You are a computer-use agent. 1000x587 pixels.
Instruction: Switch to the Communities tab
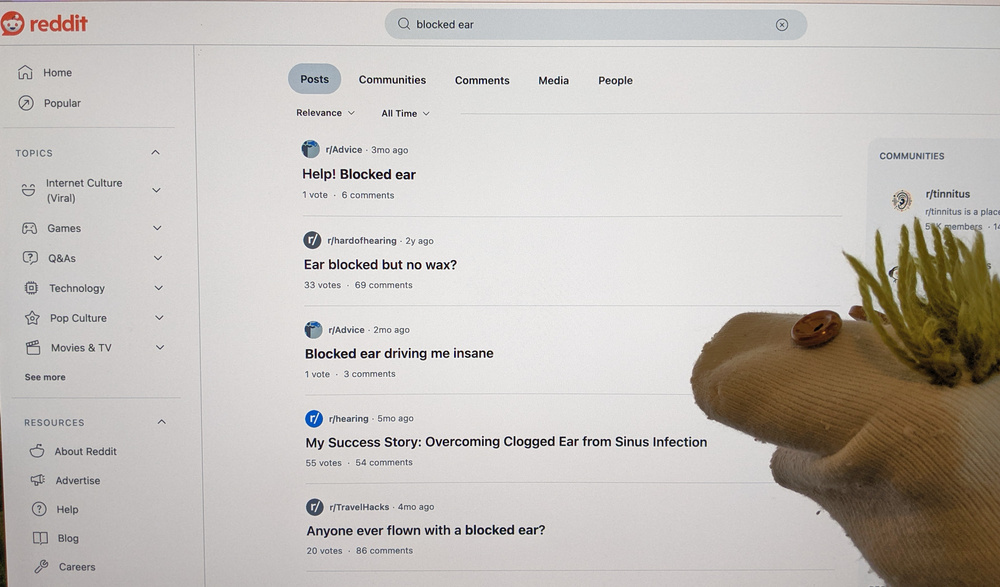point(392,80)
